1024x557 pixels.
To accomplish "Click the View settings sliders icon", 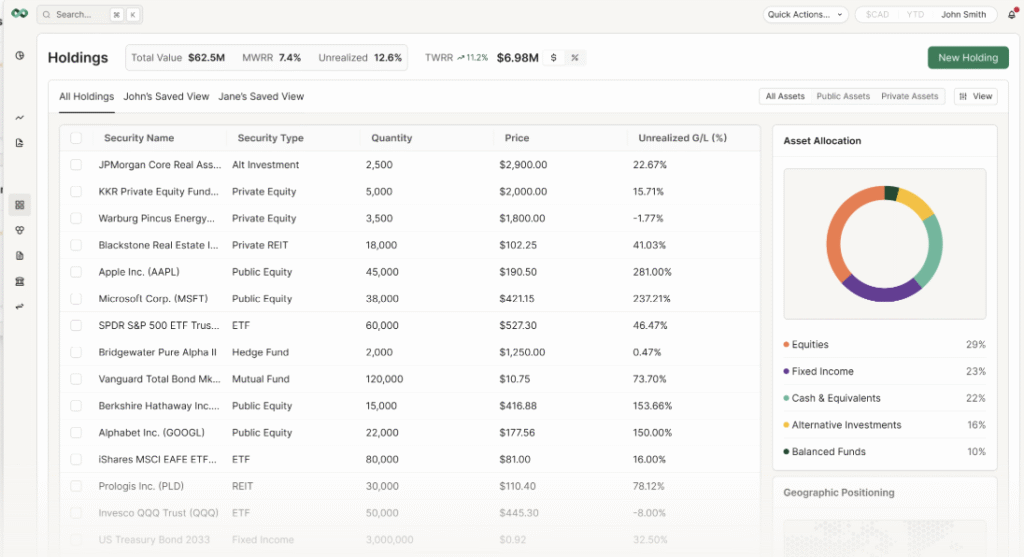I will coord(963,96).
